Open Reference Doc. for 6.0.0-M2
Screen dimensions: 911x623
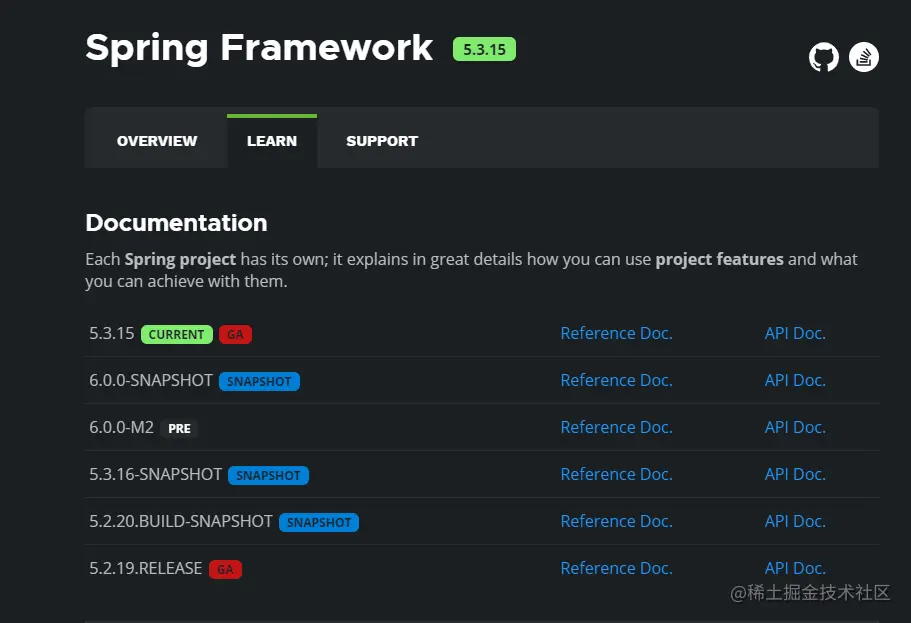click(616, 428)
